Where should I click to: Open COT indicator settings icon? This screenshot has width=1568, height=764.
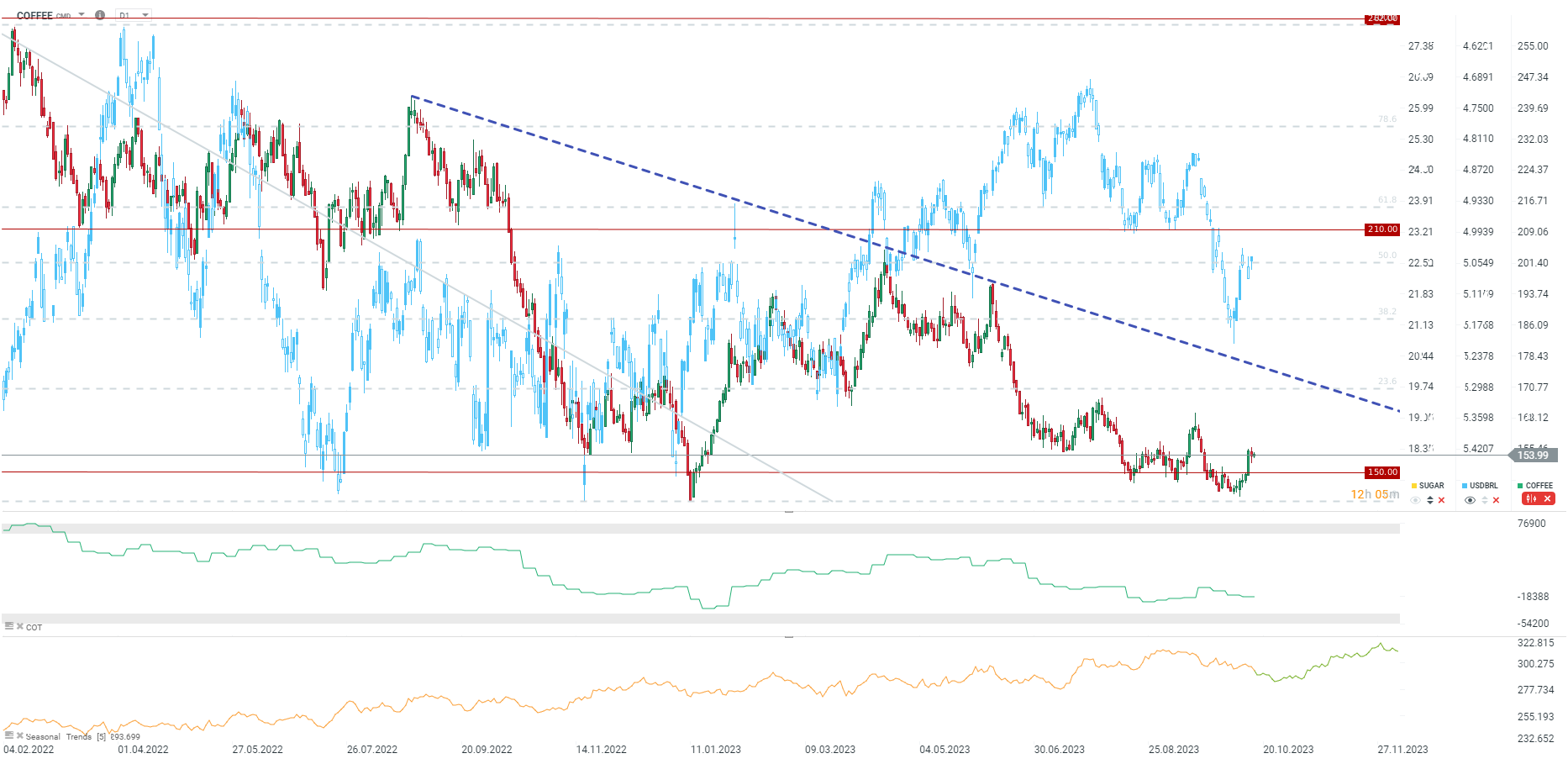pyautogui.click(x=8, y=626)
